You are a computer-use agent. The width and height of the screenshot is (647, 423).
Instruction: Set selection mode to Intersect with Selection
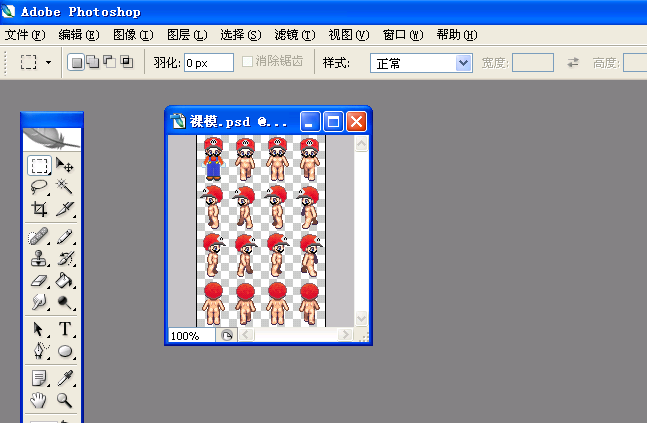click(126, 62)
